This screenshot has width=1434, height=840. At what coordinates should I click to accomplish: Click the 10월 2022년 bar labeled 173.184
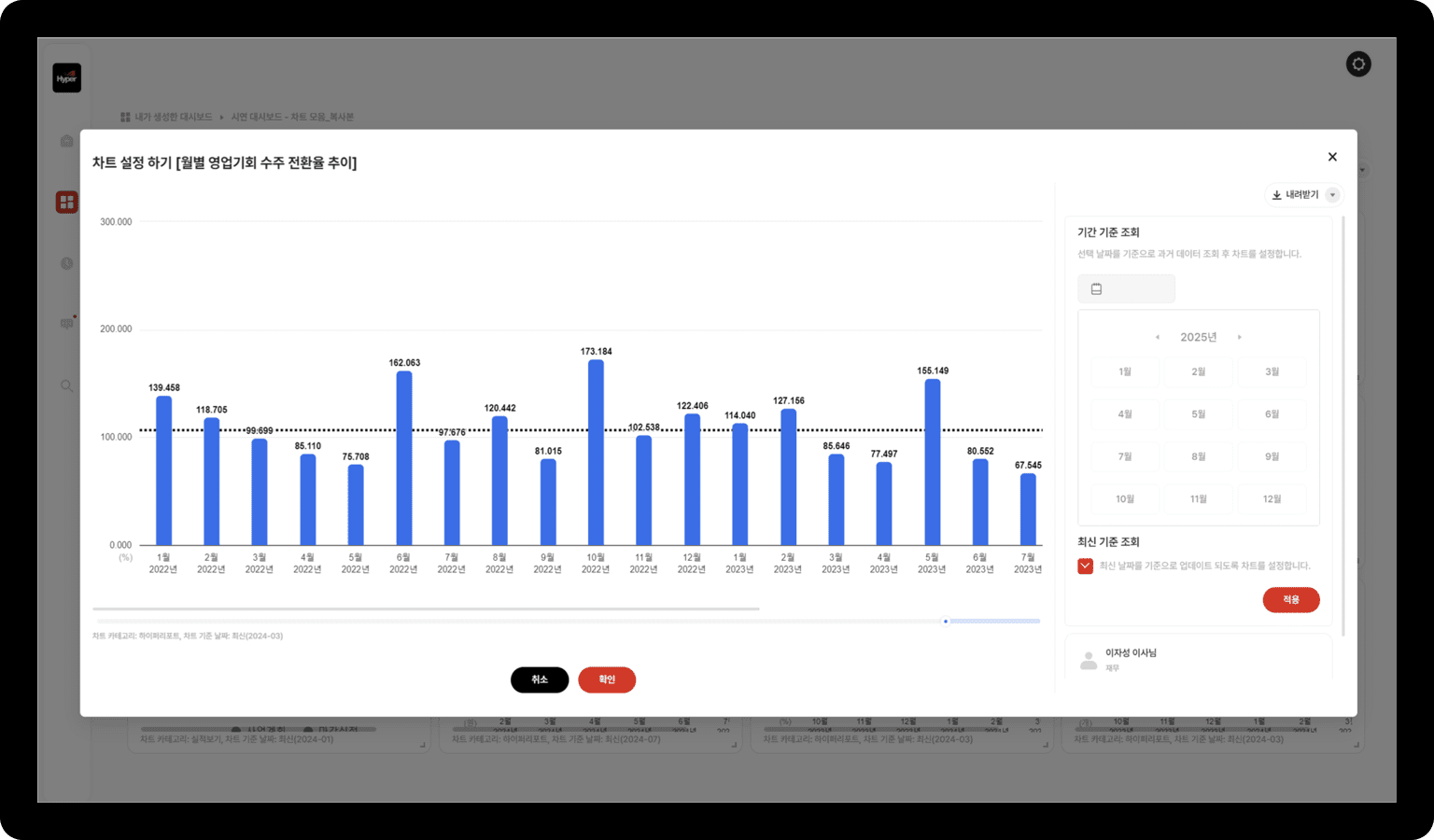pyautogui.click(x=596, y=453)
